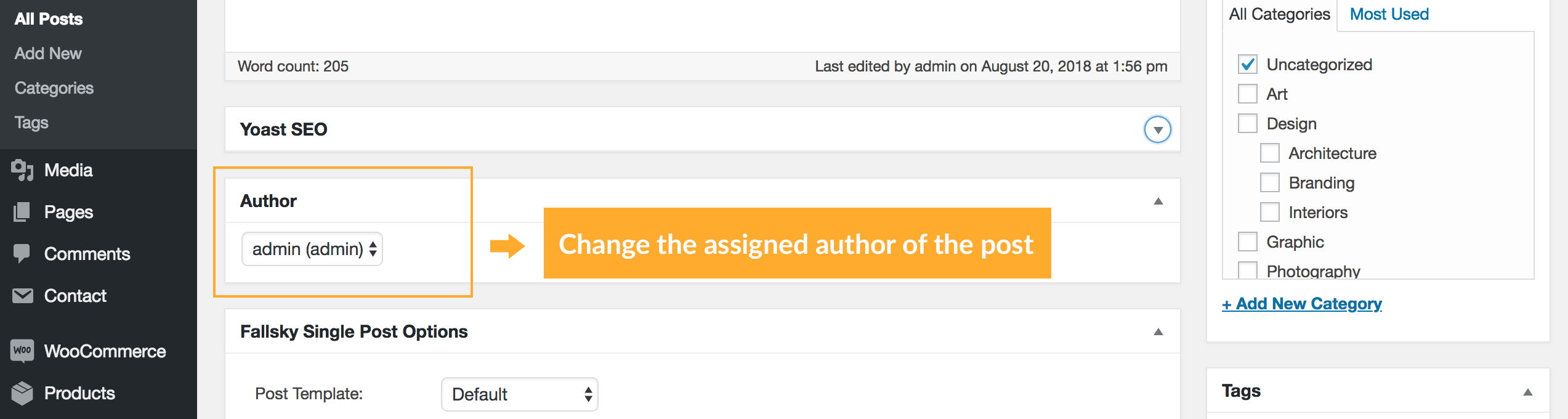Open the Categories submenu item

click(x=54, y=88)
